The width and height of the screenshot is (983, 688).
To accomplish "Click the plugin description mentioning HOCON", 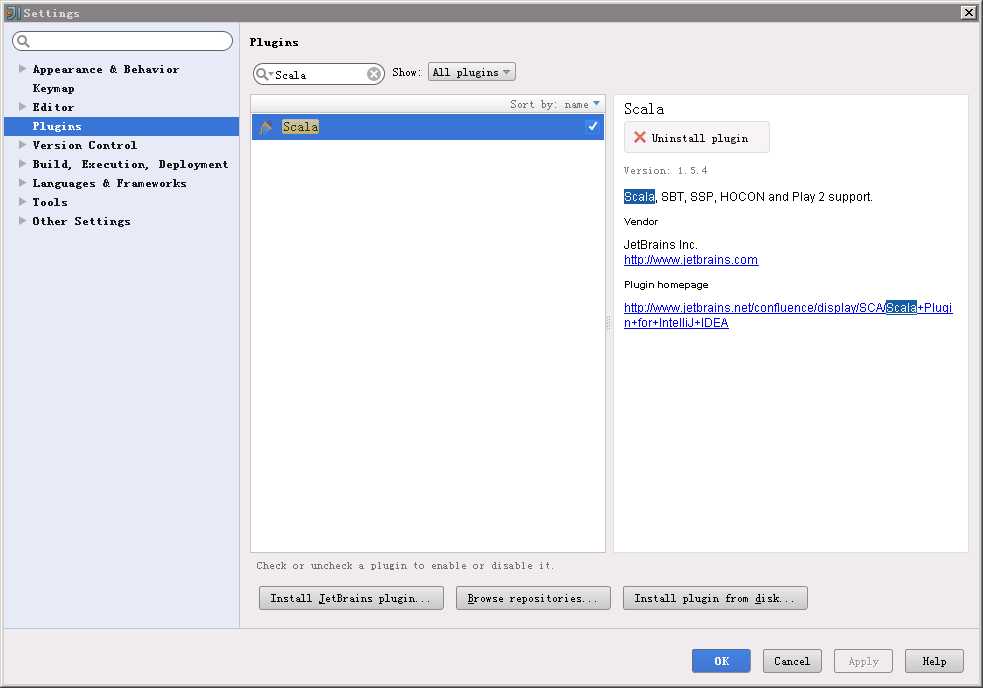I will click(x=748, y=197).
